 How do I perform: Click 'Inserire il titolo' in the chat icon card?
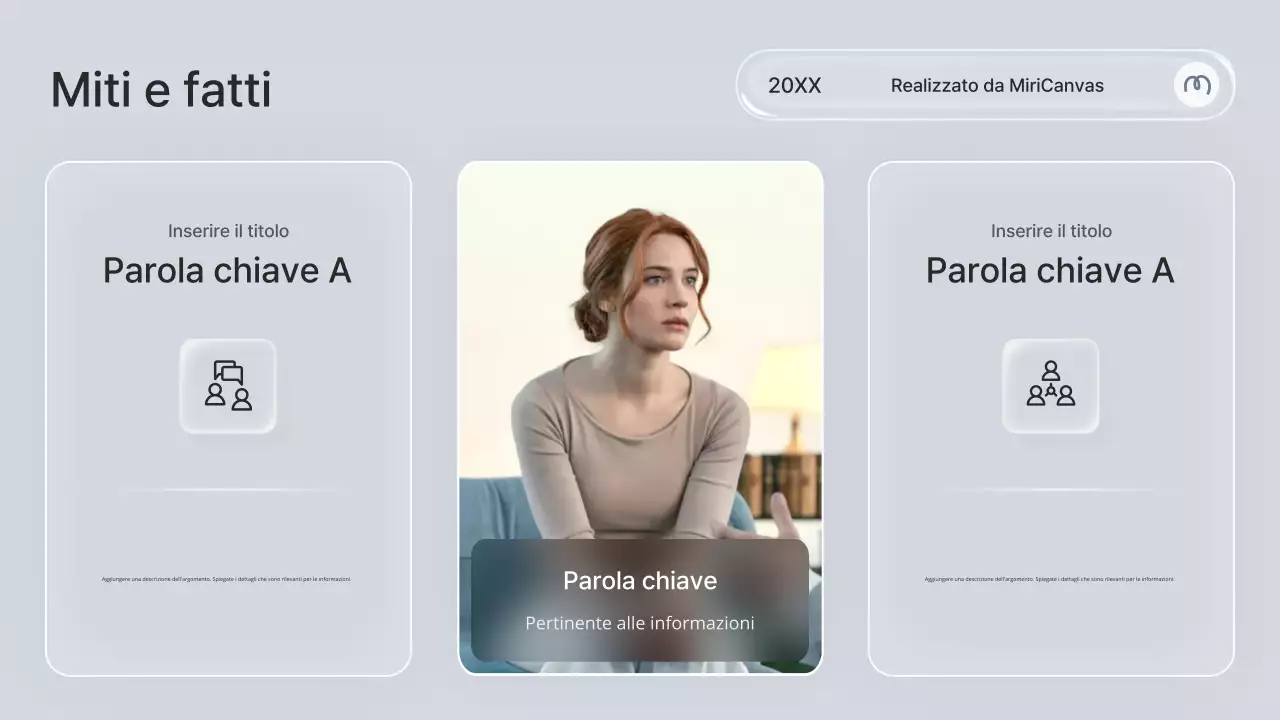[x=228, y=231]
